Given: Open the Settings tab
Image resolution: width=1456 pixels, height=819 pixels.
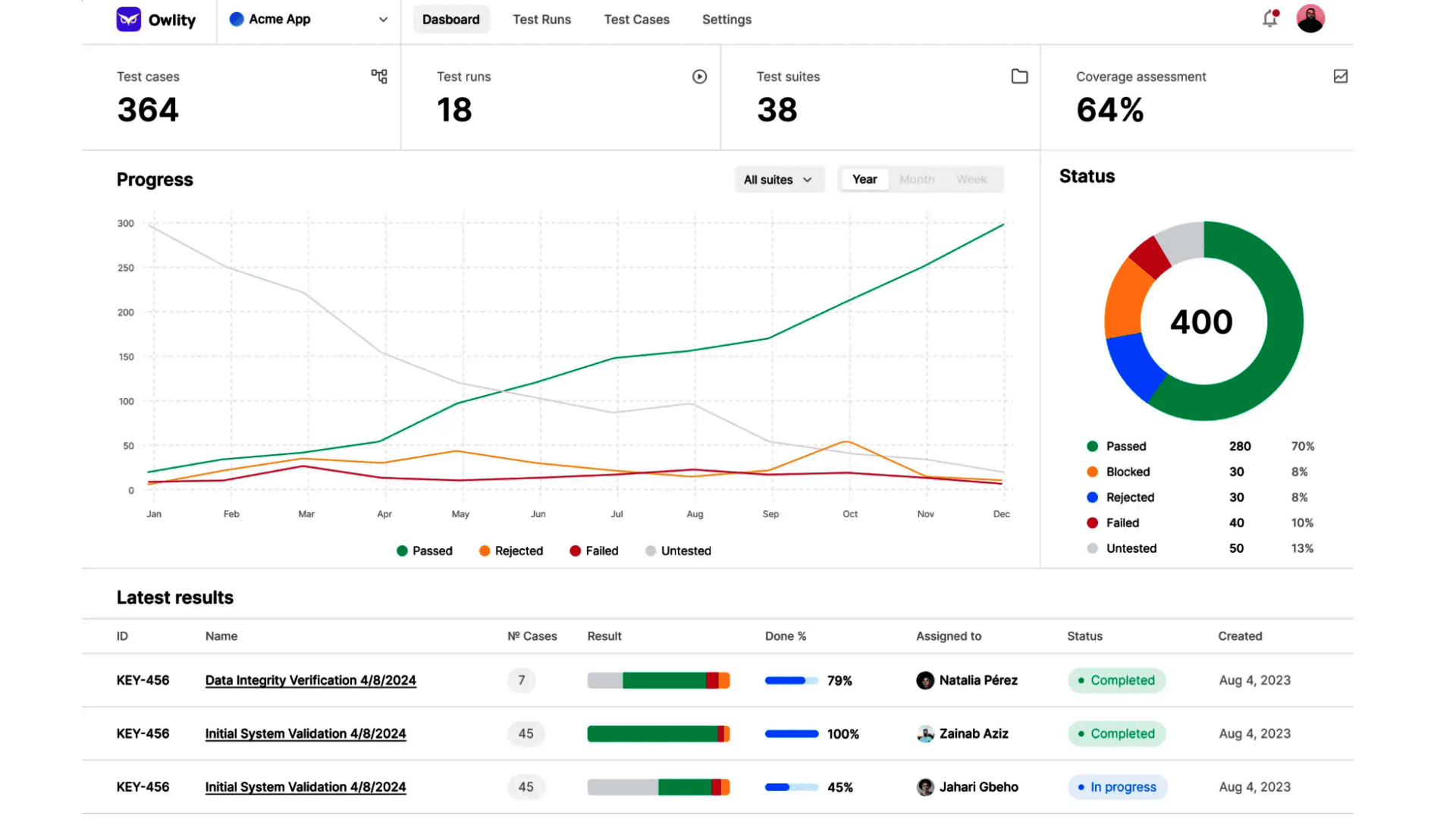Looking at the screenshot, I should 726,20.
